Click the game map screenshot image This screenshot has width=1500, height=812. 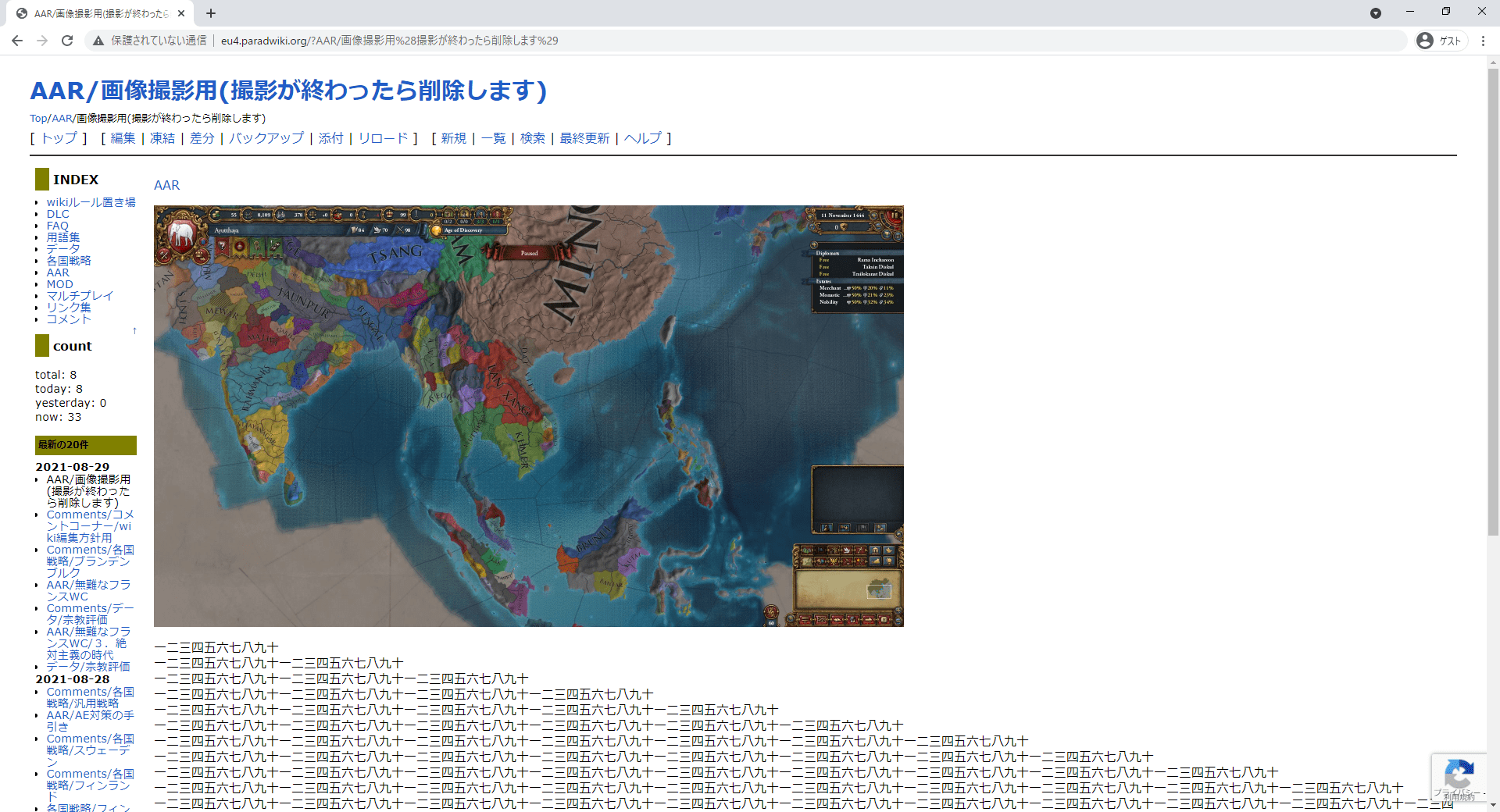528,415
